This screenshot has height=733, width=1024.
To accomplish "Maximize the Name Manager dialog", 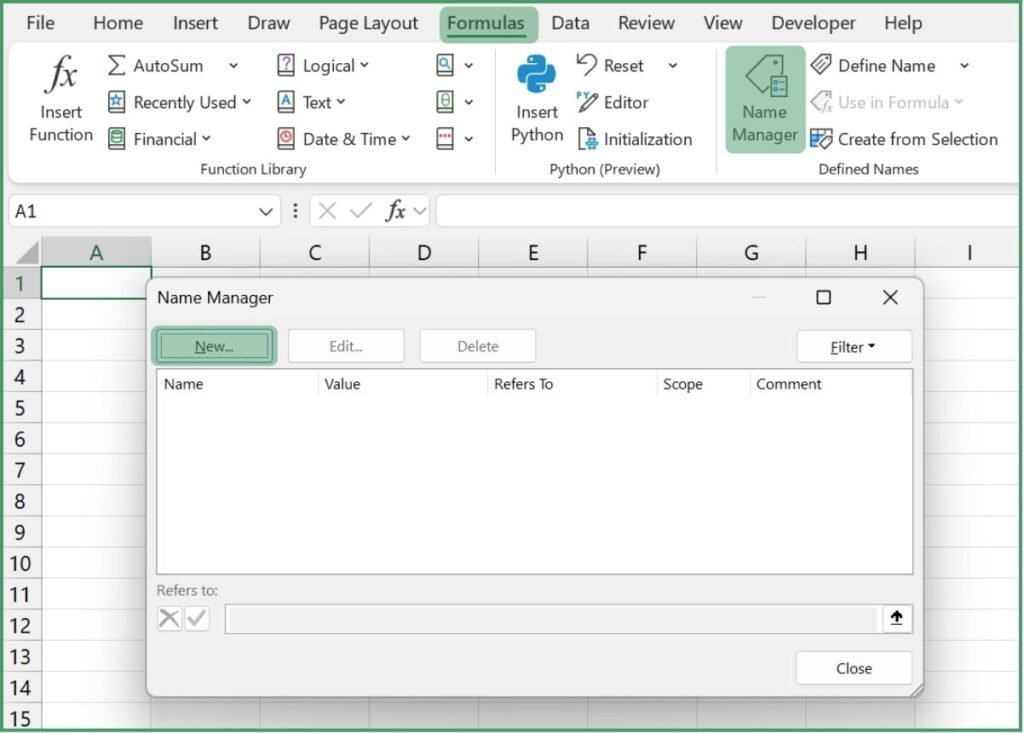I will [824, 297].
